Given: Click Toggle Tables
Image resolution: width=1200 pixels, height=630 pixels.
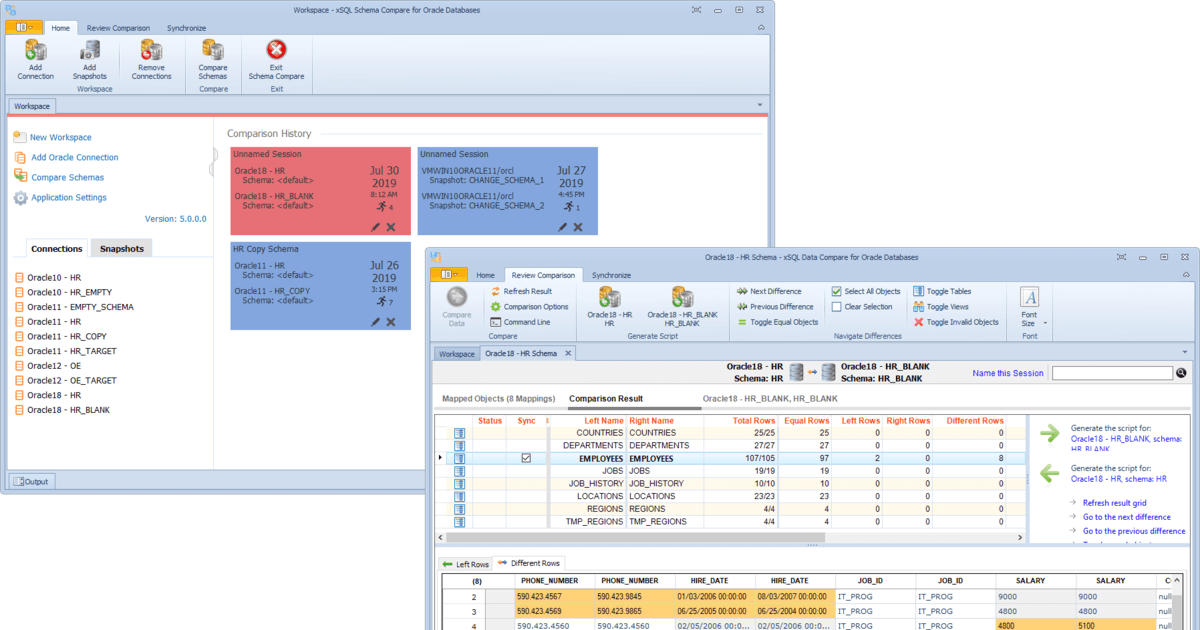Looking at the screenshot, I should pos(942,291).
